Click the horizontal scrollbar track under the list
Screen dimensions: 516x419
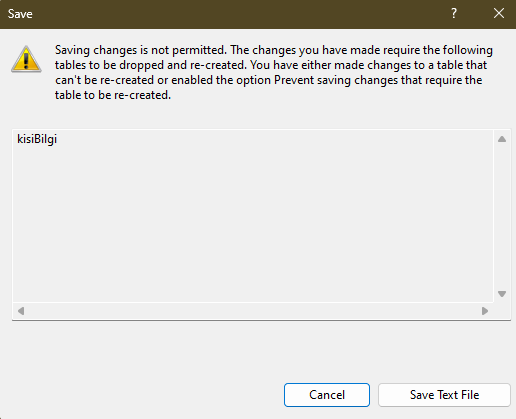click(253, 311)
